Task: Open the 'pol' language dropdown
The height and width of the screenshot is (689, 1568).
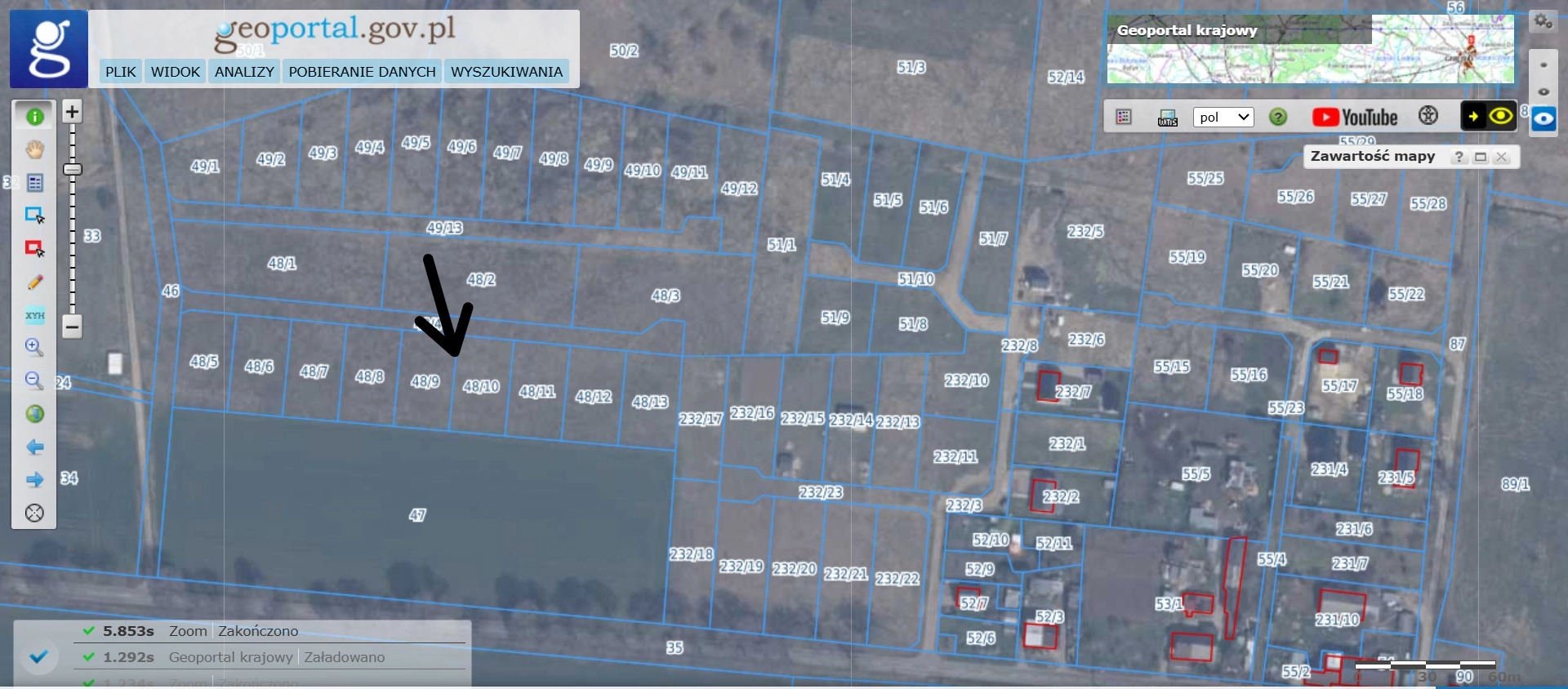Action: coord(1223,117)
